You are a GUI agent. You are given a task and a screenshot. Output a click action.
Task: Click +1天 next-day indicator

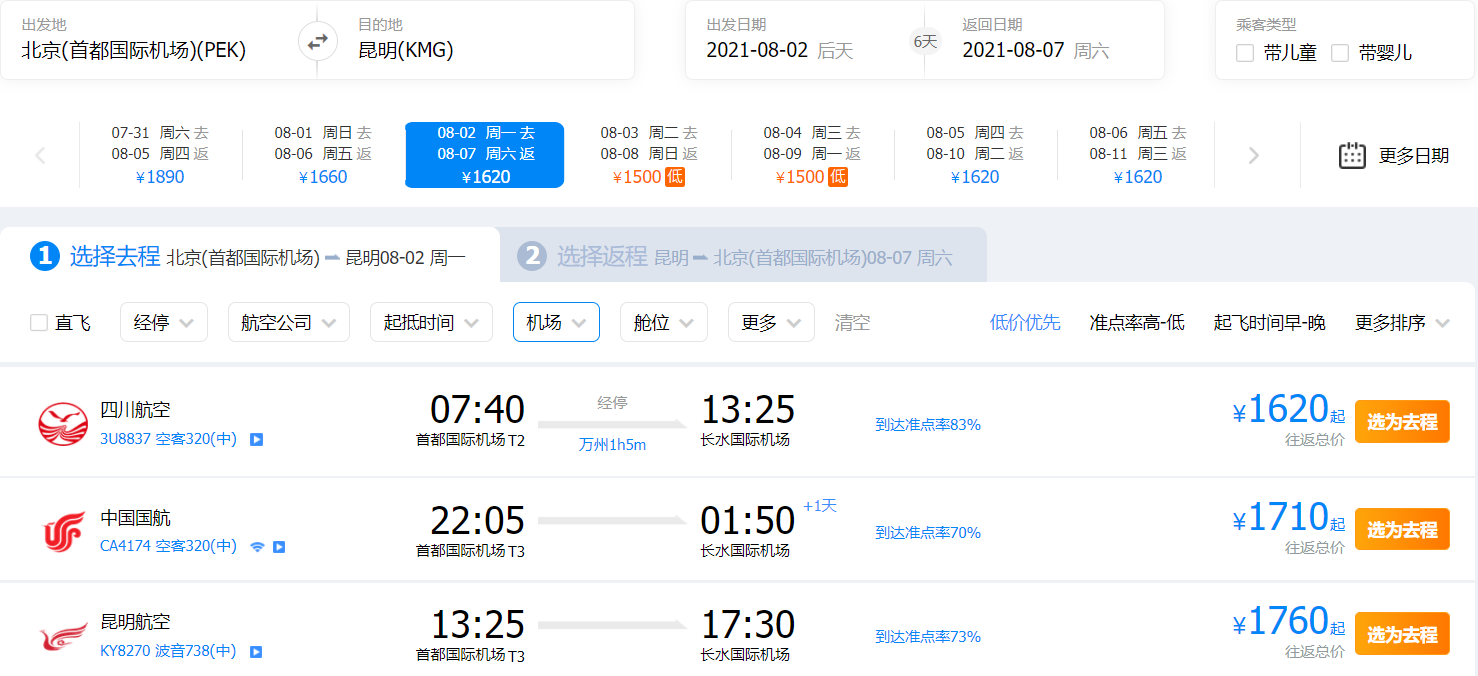click(x=820, y=506)
